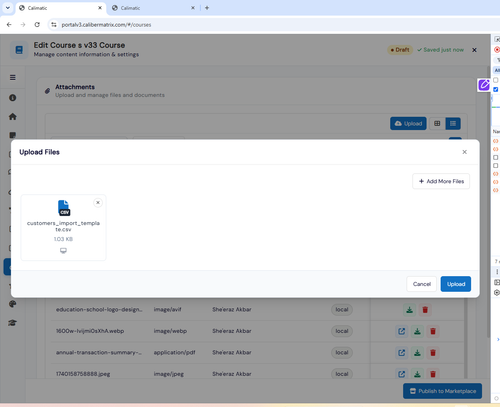The height and width of the screenshot is (407, 500).
Task: Click the local badge in the webp row
Action: coord(342,331)
